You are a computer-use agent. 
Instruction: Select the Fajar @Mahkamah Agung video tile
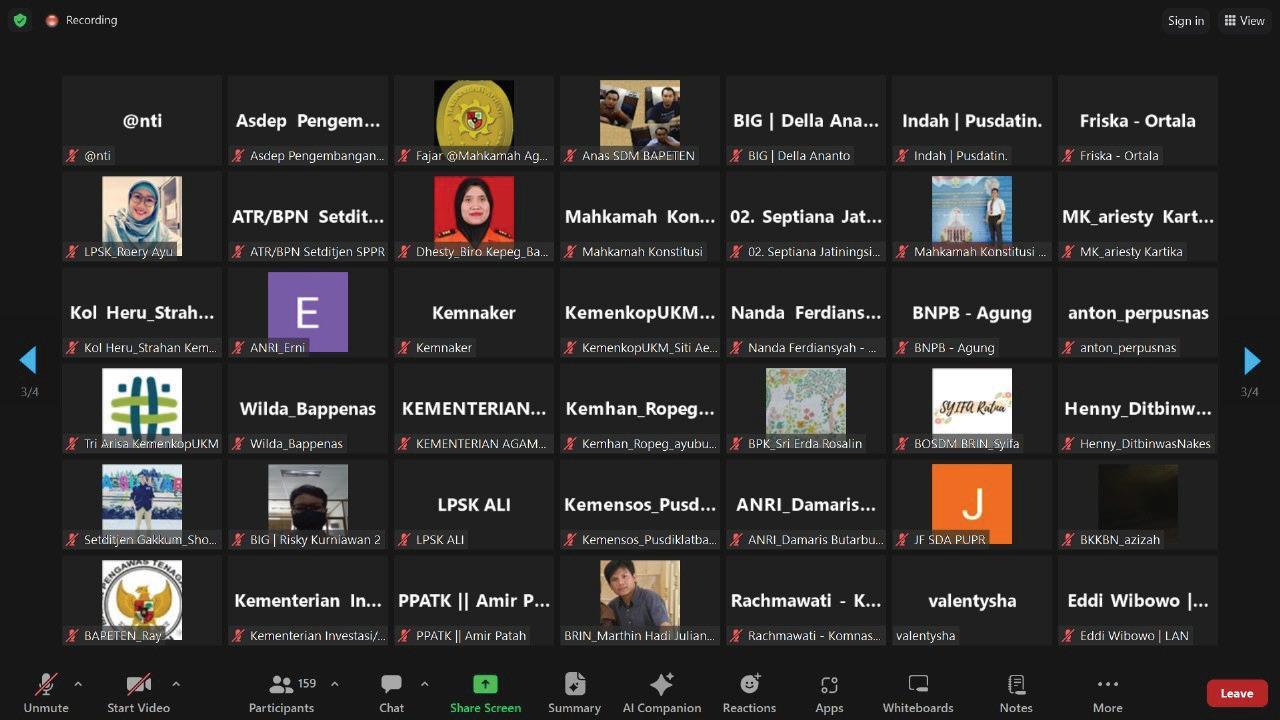(x=474, y=121)
